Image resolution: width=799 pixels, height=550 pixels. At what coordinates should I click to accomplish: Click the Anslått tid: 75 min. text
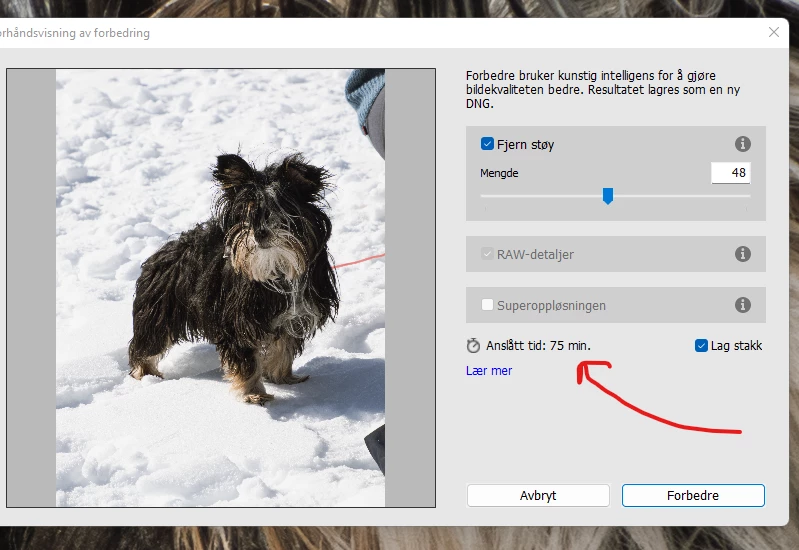tap(538, 346)
